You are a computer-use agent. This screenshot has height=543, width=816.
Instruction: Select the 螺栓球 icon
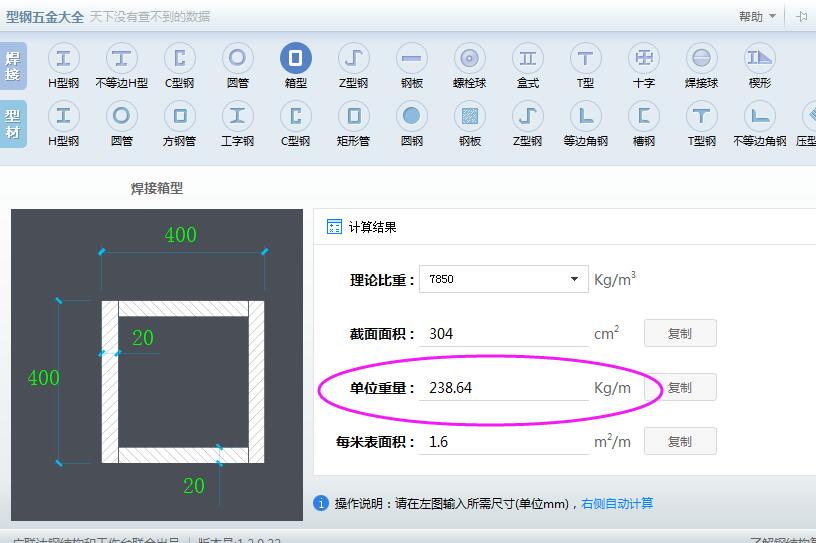click(469, 58)
